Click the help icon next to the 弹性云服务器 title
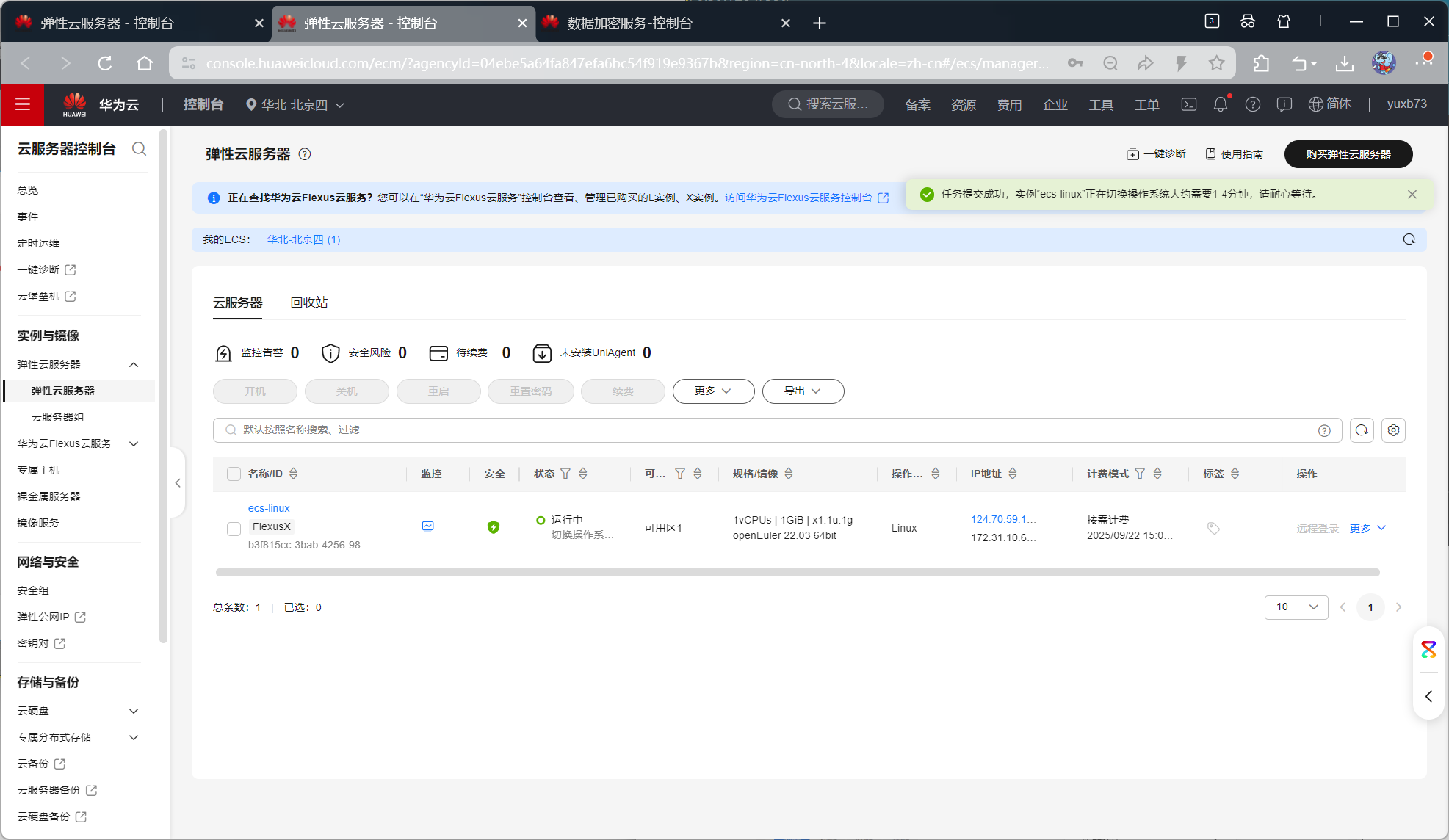Viewport: 1449px width, 840px height. 305,154
